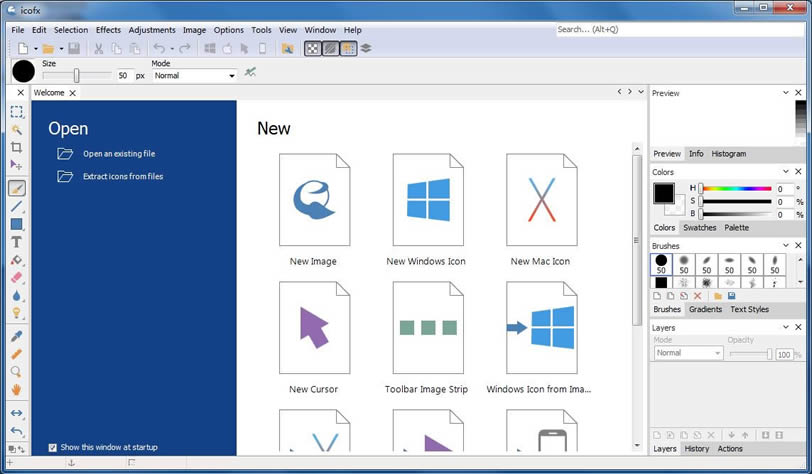Select the eyedropper color picker tool

click(17, 336)
